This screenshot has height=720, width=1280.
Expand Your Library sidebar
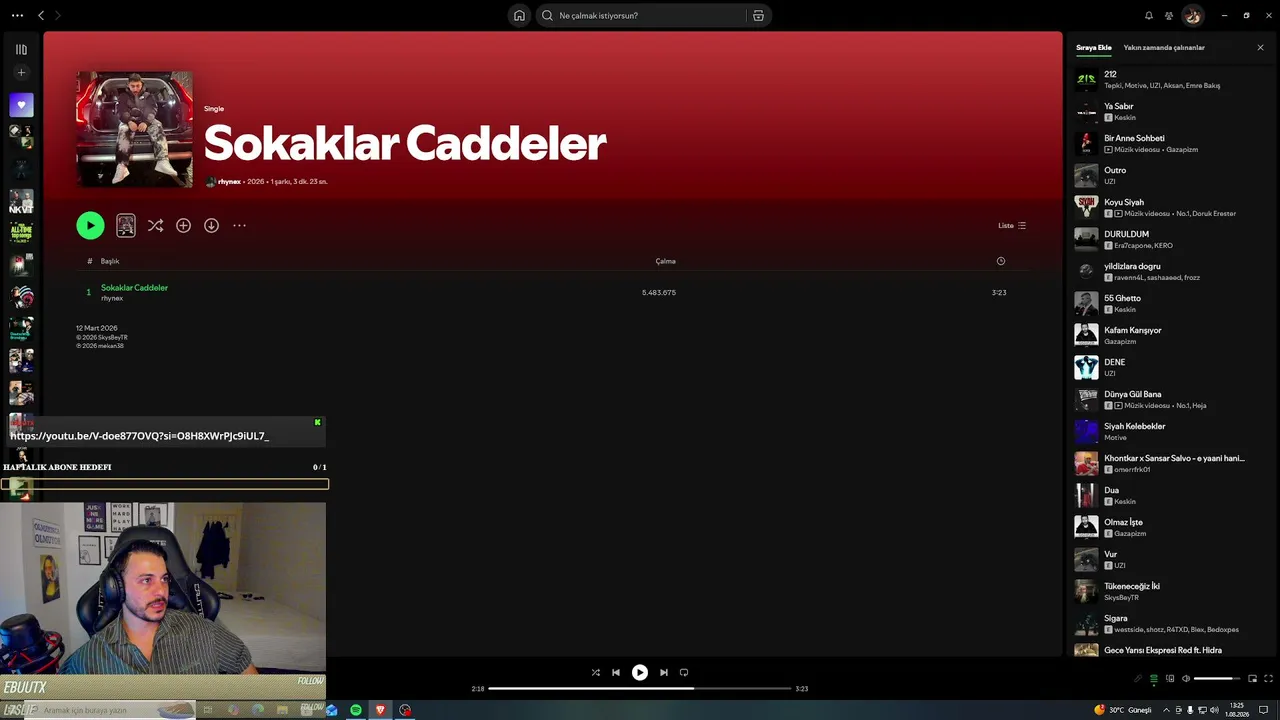21,50
